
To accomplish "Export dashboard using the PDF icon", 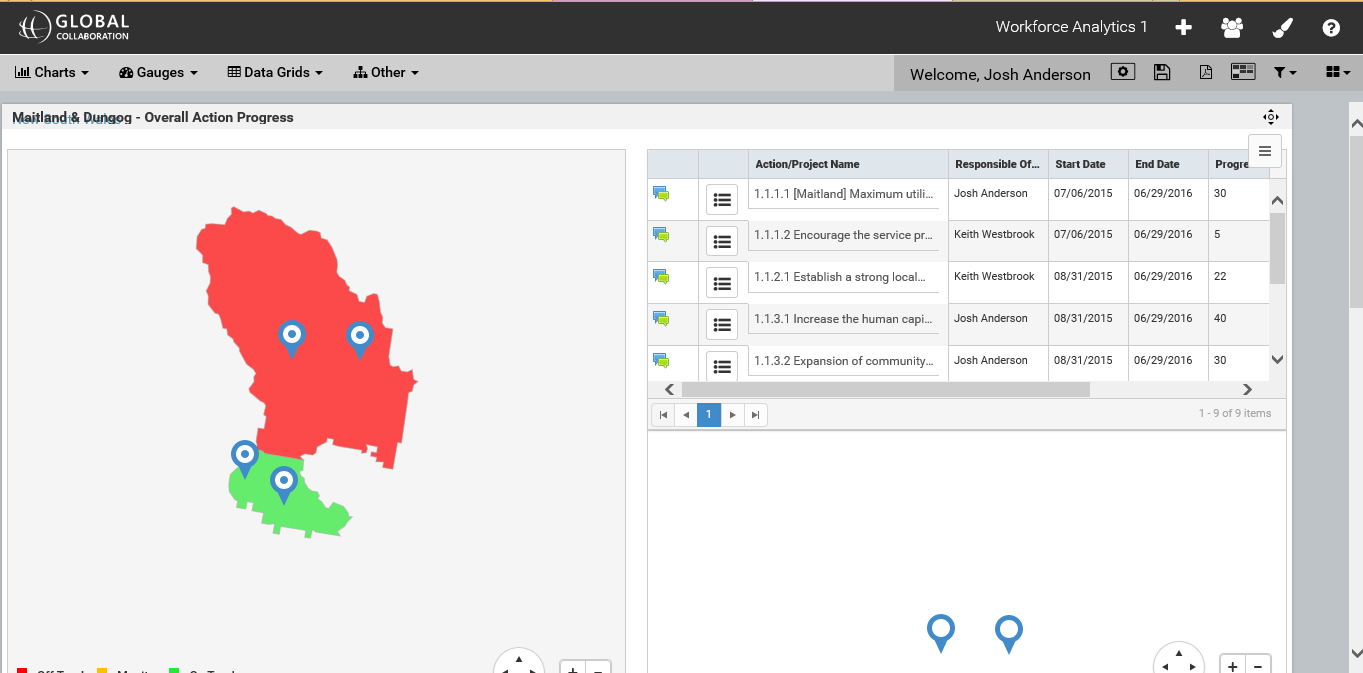I will click(x=1205, y=72).
